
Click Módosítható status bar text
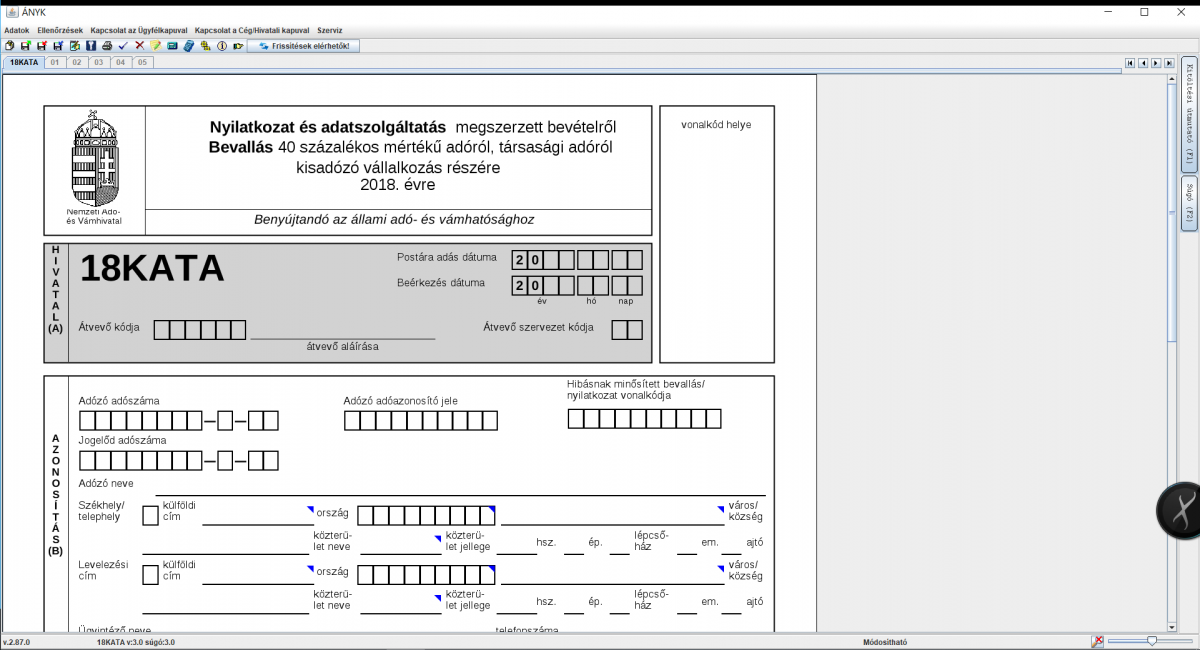coord(885,642)
